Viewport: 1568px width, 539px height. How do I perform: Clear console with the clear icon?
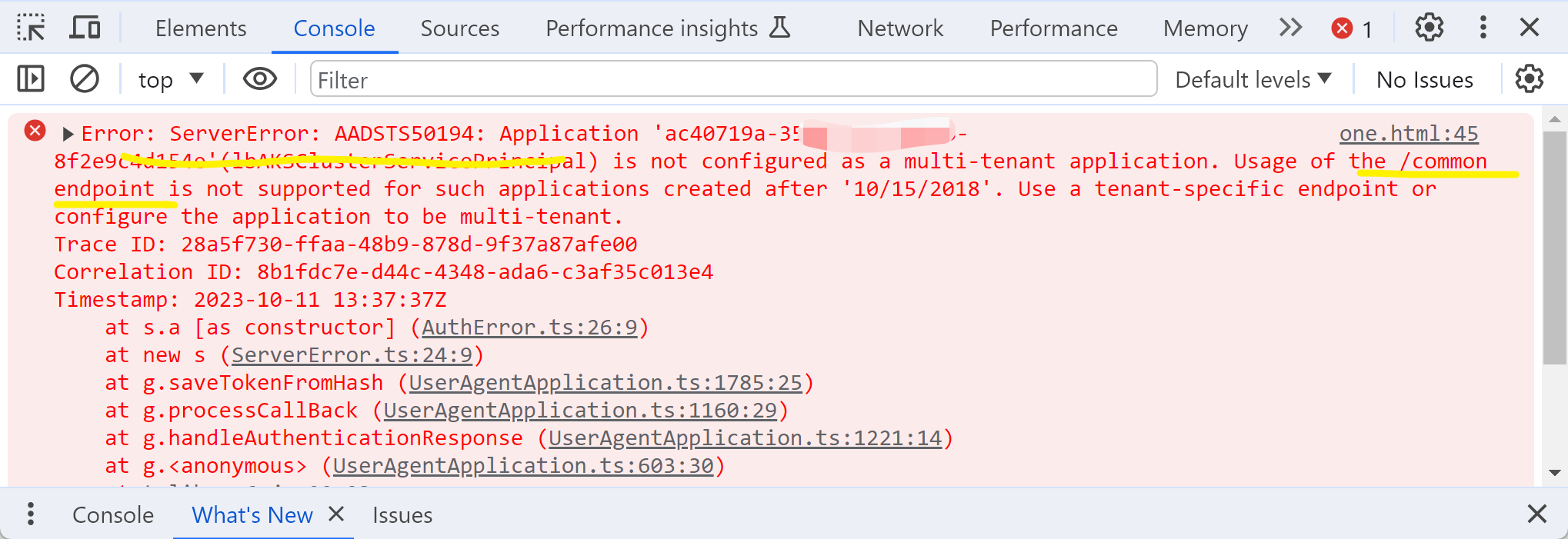click(85, 79)
